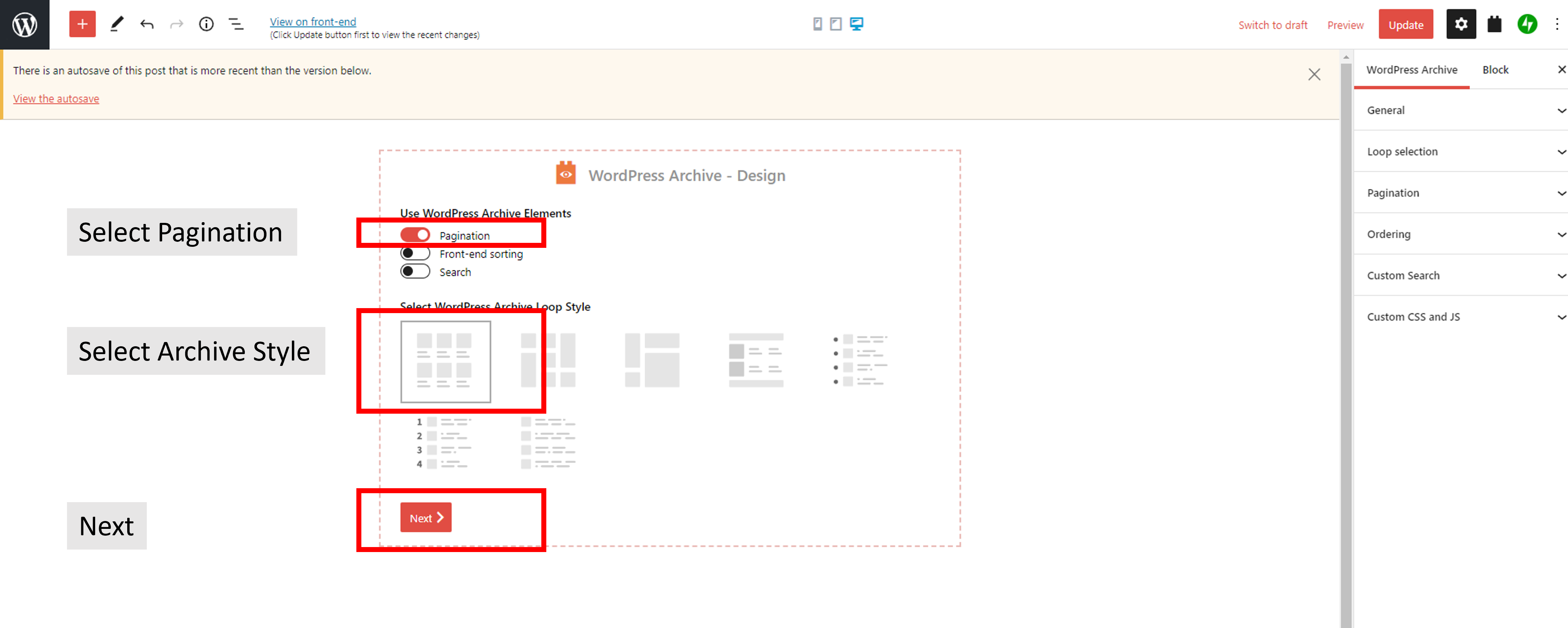Screen dimensions: 1568x628
Task: Close the settings sidebar panel
Action: 1561,70
